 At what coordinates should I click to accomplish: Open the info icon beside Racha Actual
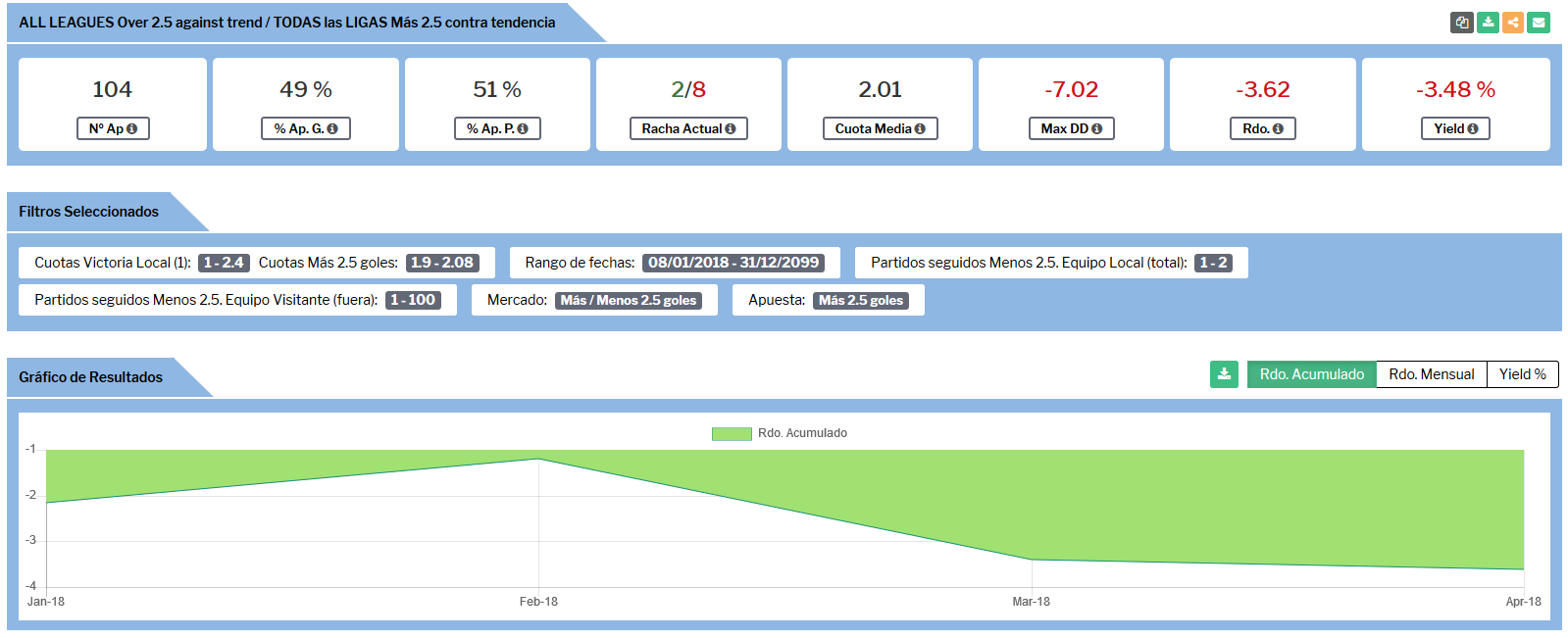click(x=730, y=128)
